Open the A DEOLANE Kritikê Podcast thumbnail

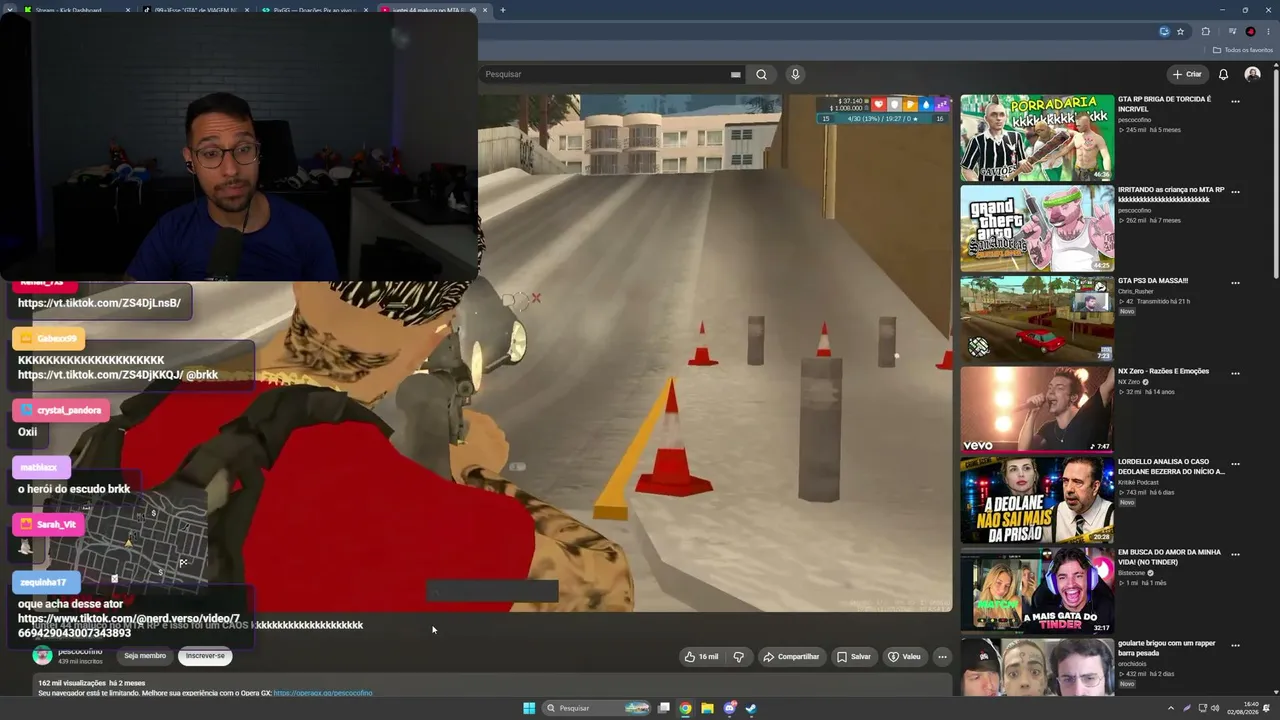click(1037, 500)
